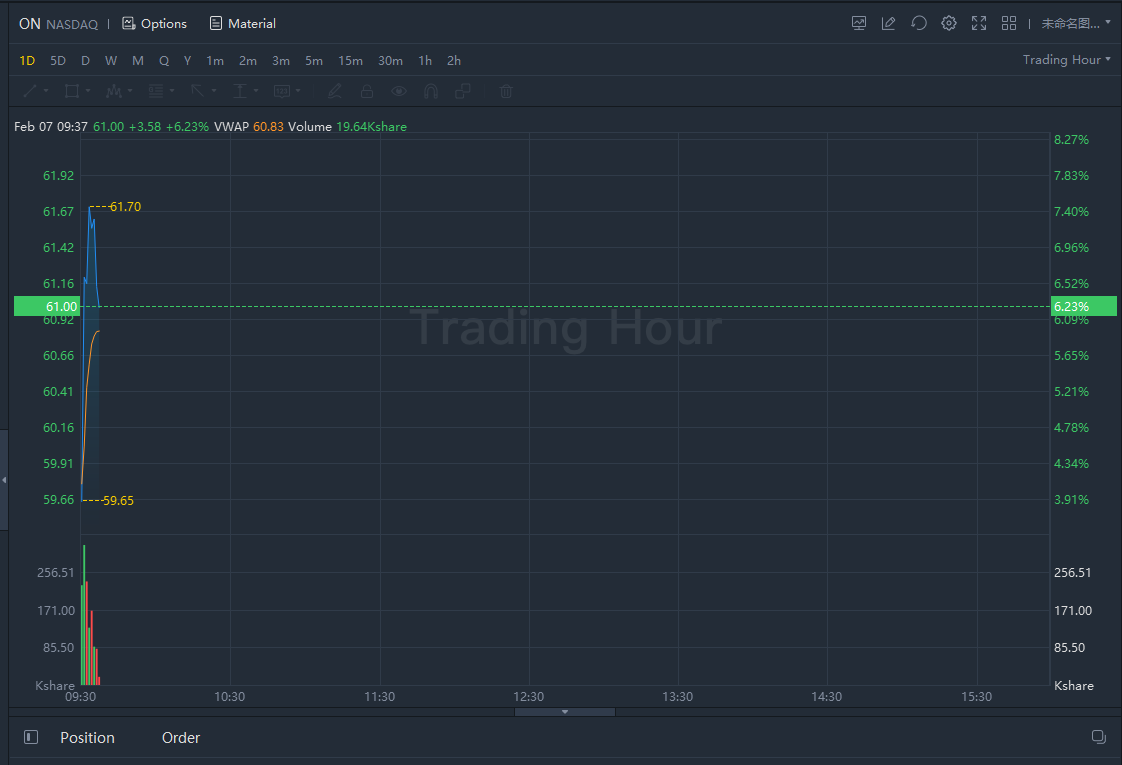
Task: Switch to the weekly W timeframe
Action: click(x=111, y=61)
